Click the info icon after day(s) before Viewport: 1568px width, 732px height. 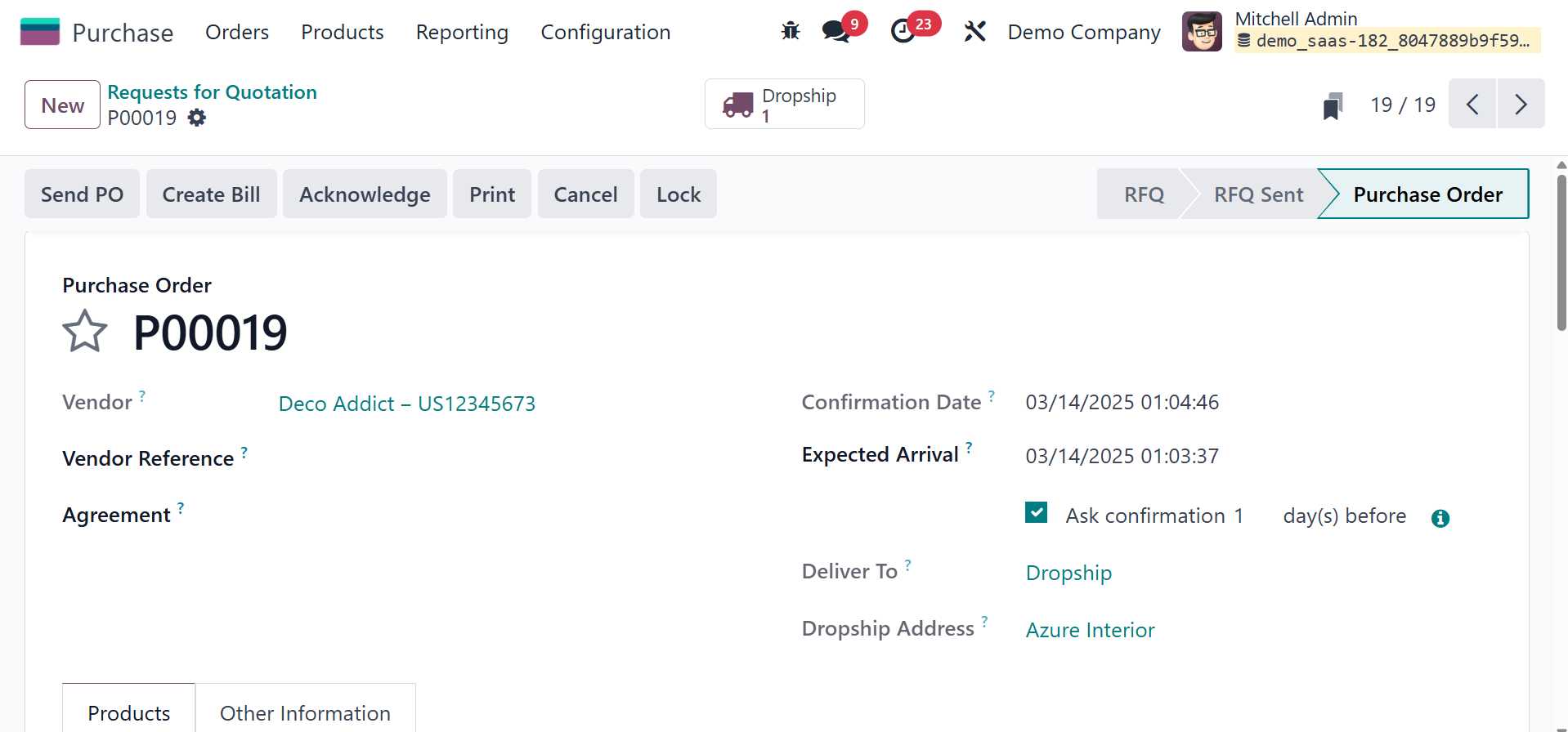click(x=1440, y=518)
